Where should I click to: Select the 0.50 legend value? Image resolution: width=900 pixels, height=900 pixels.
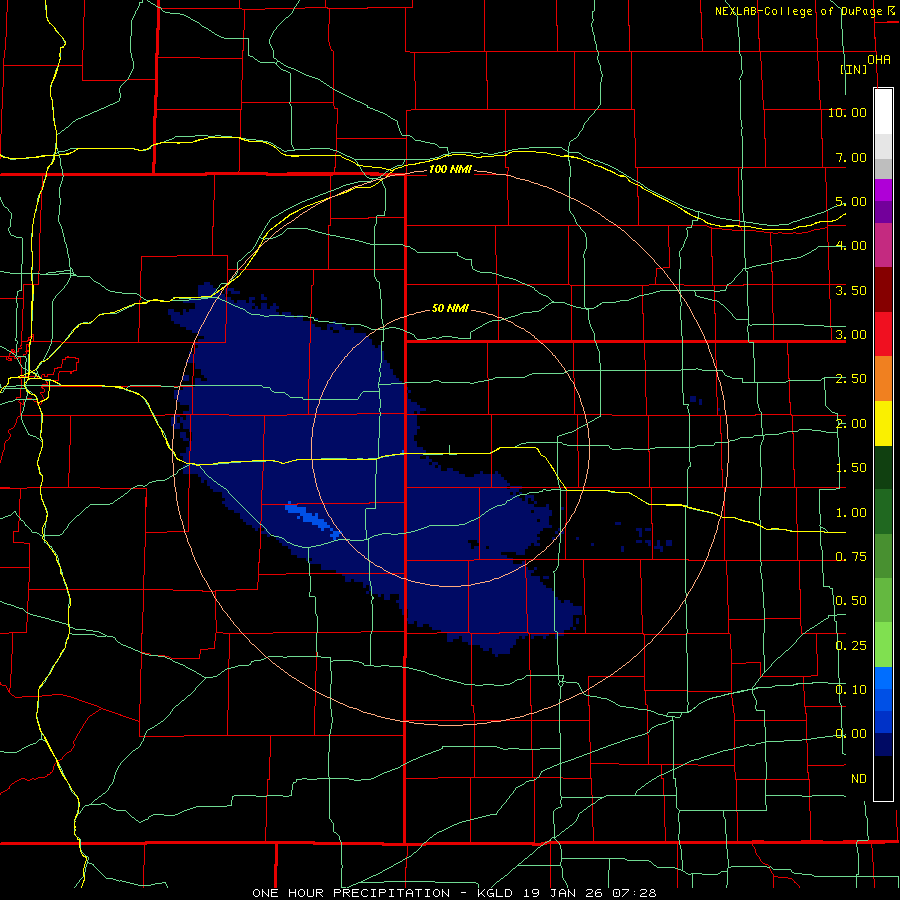click(x=851, y=601)
